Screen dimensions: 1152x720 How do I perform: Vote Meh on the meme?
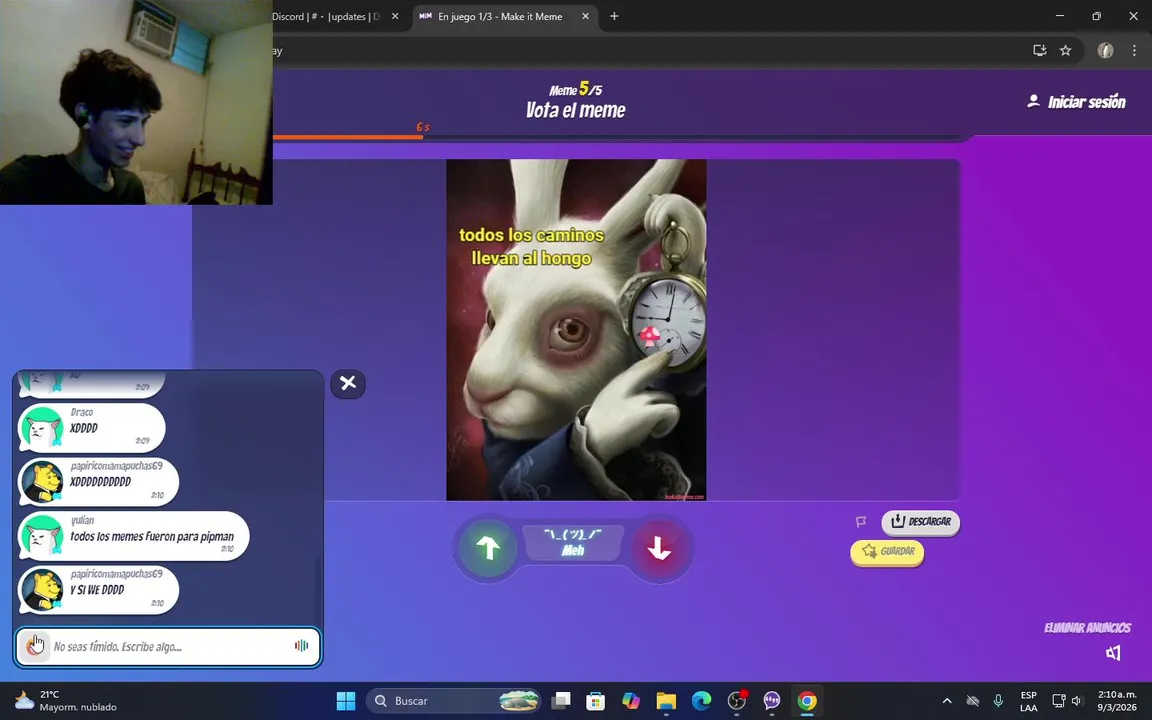tap(573, 543)
